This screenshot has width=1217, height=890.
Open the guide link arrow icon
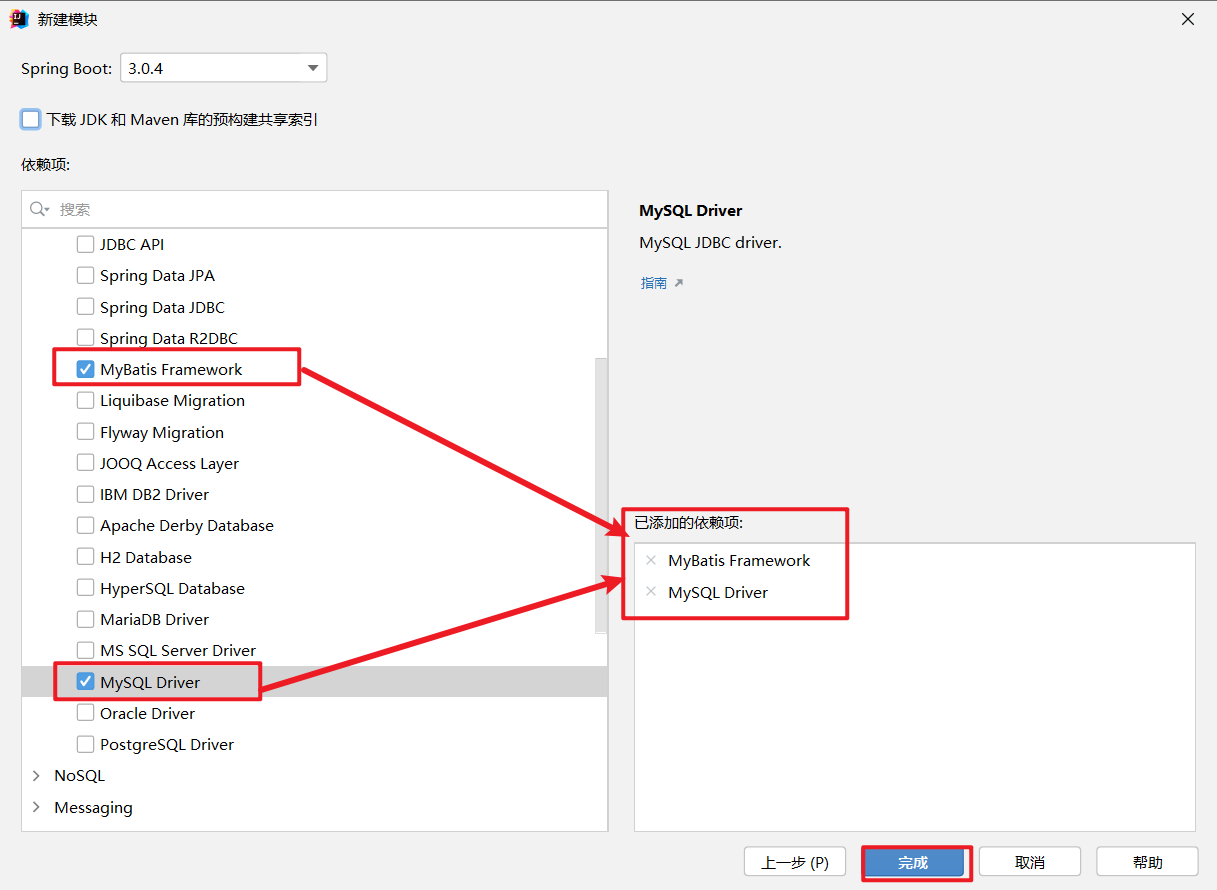tap(678, 283)
